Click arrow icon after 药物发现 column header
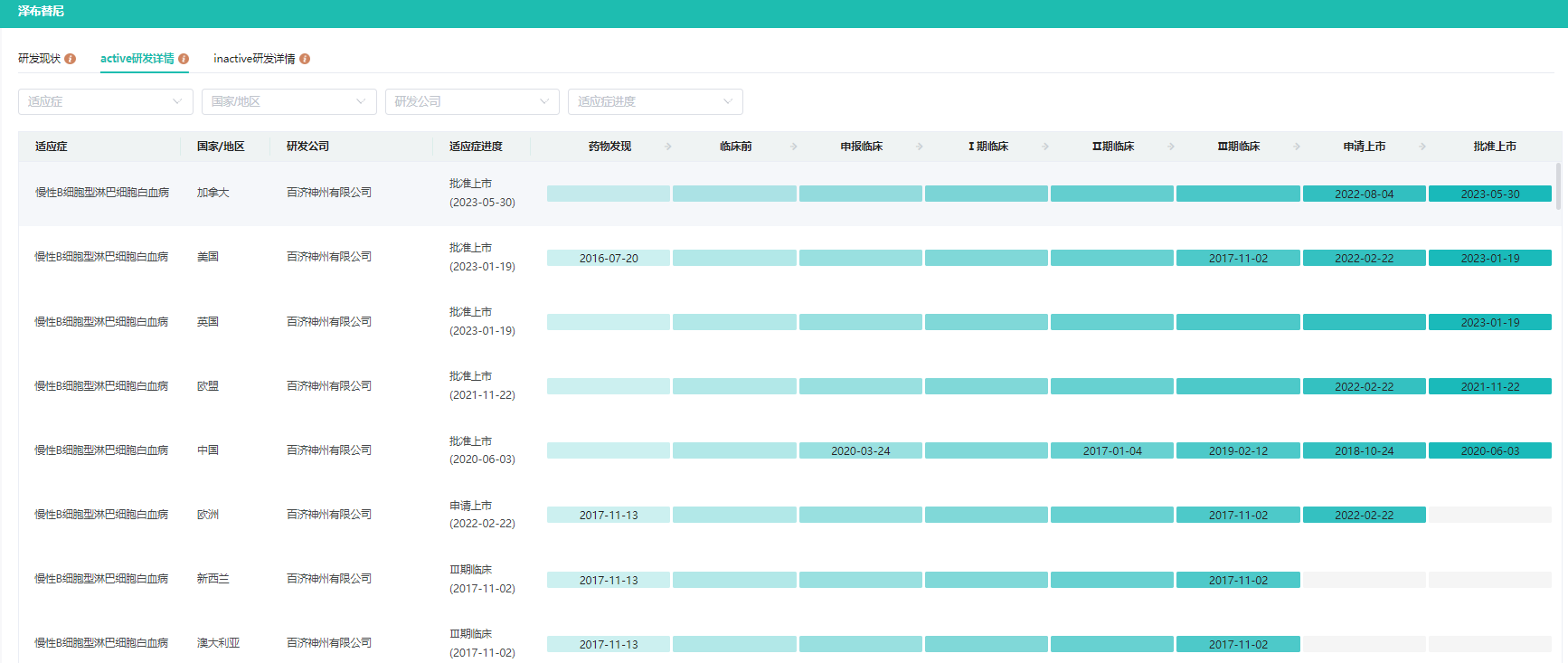Viewport: 1568px width, 663px height. (x=668, y=147)
